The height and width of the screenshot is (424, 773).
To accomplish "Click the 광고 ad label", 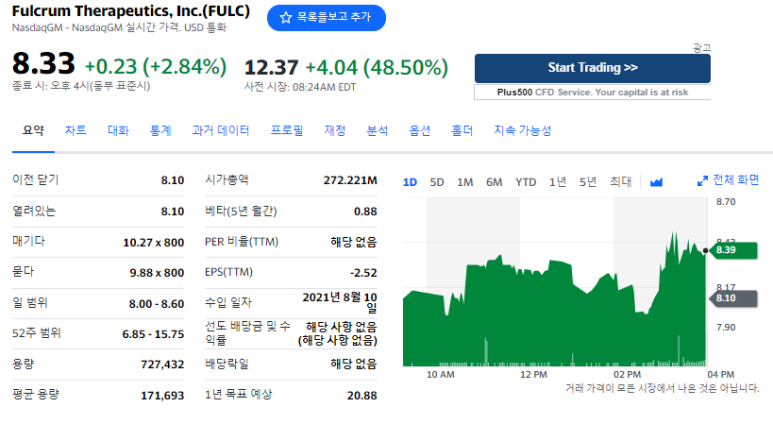I will tap(702, 48).
